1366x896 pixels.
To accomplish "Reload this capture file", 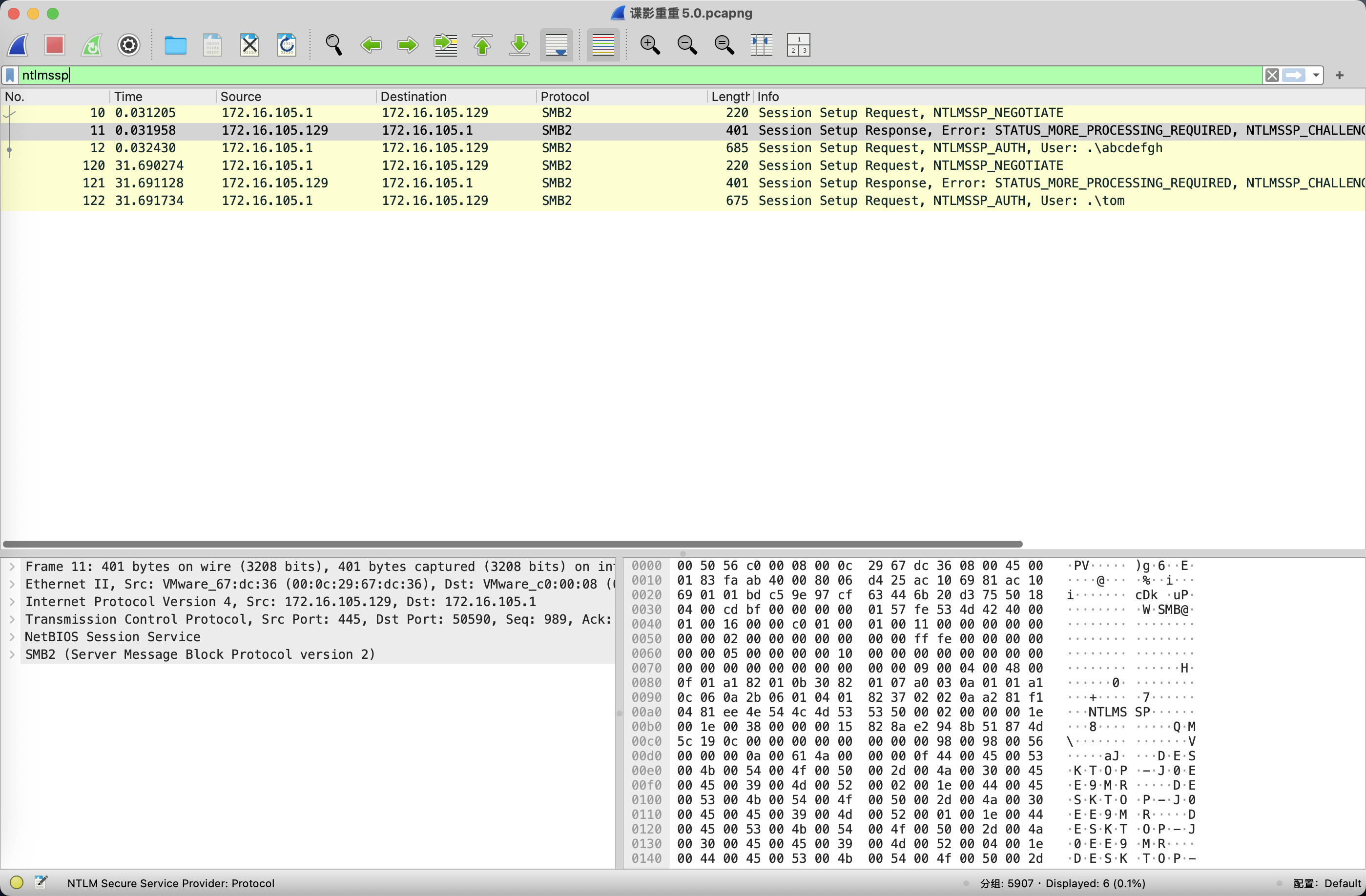I will pos(287,45).
